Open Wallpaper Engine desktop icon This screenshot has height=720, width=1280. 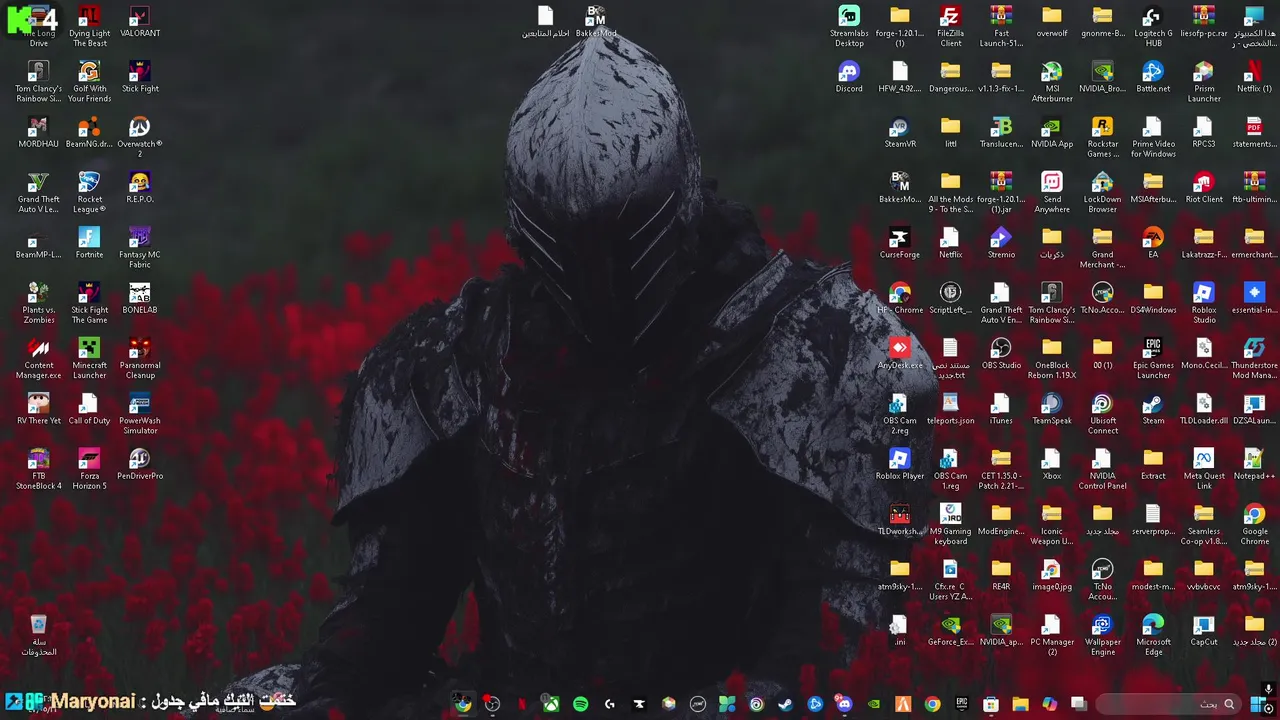point(1102,635)
